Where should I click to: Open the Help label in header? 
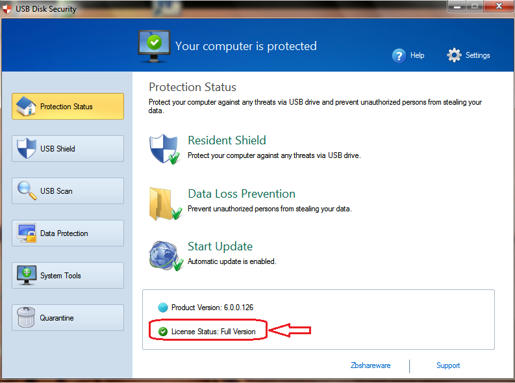click(x=417, y=55)
